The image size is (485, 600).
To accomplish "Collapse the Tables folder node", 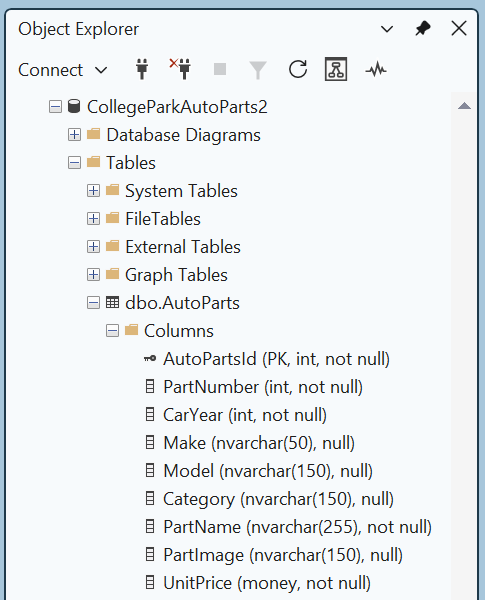I will 74,163.
